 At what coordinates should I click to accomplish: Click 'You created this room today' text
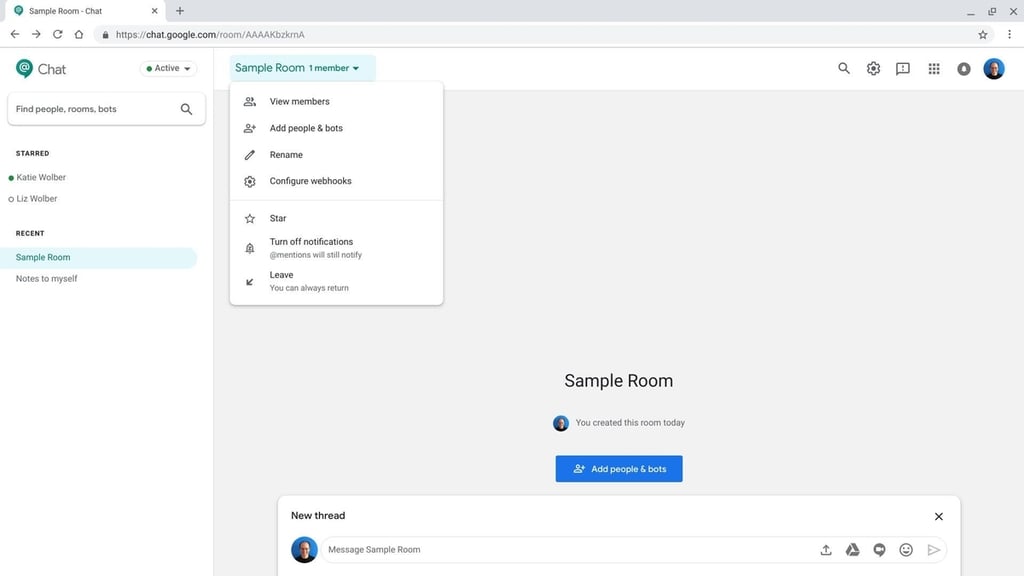(630, 423)
